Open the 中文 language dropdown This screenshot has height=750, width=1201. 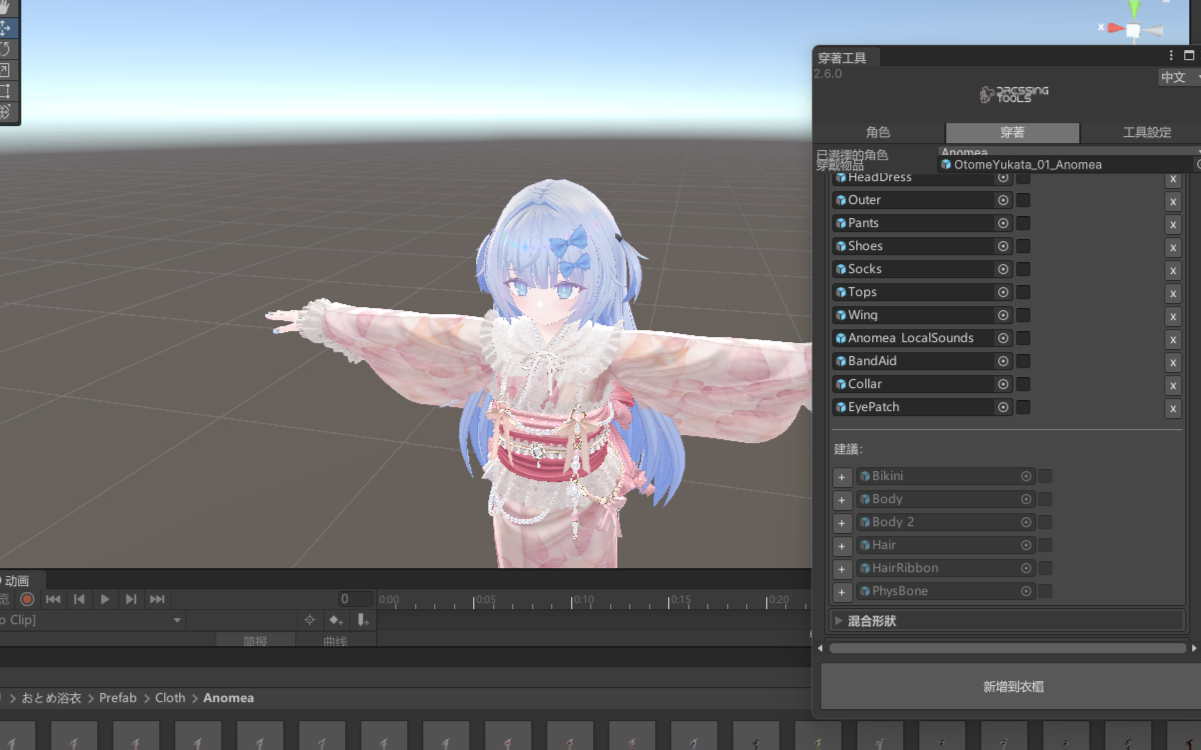coord(1178,78)
